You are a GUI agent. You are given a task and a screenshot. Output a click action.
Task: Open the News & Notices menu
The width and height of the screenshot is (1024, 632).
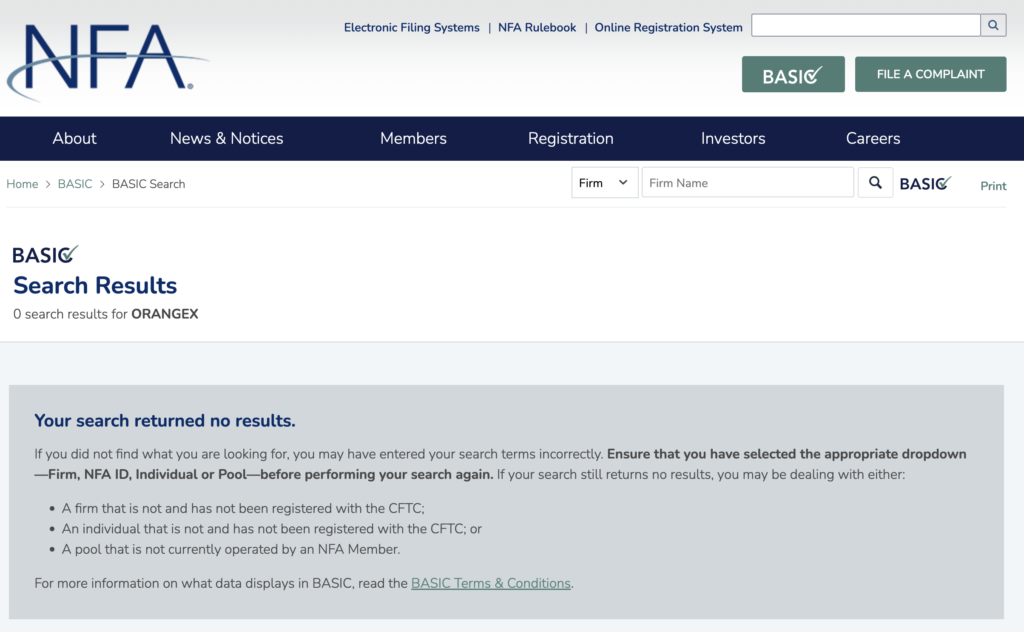point(227,138)
